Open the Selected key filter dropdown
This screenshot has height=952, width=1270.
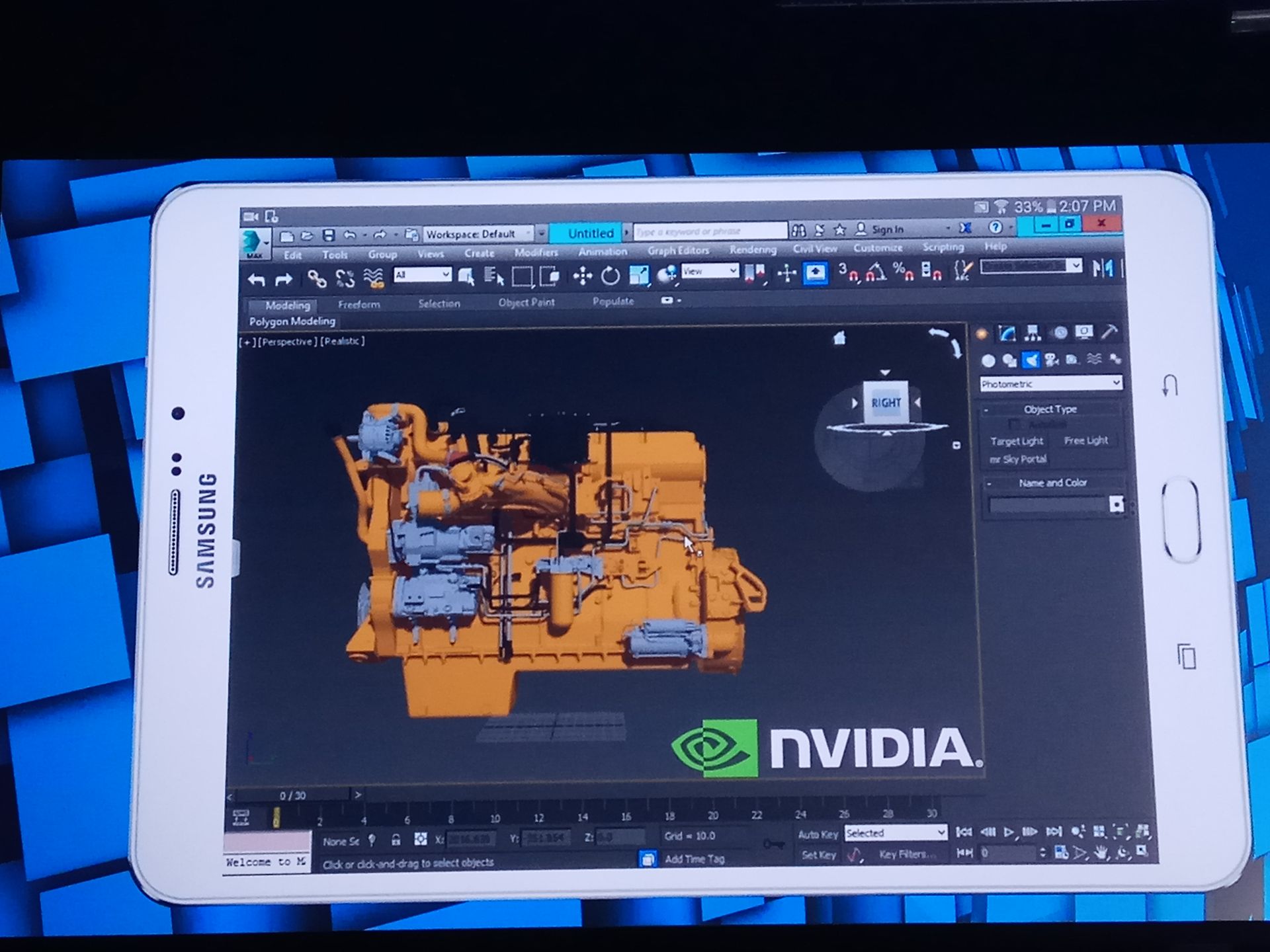point(896,833)
